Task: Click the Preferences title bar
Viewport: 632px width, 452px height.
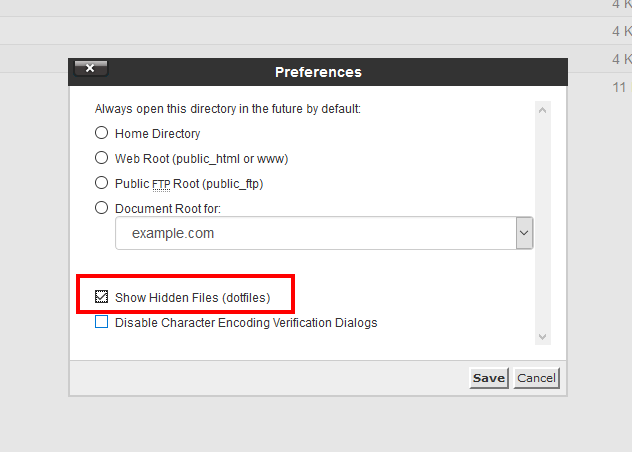Action: 318,72
